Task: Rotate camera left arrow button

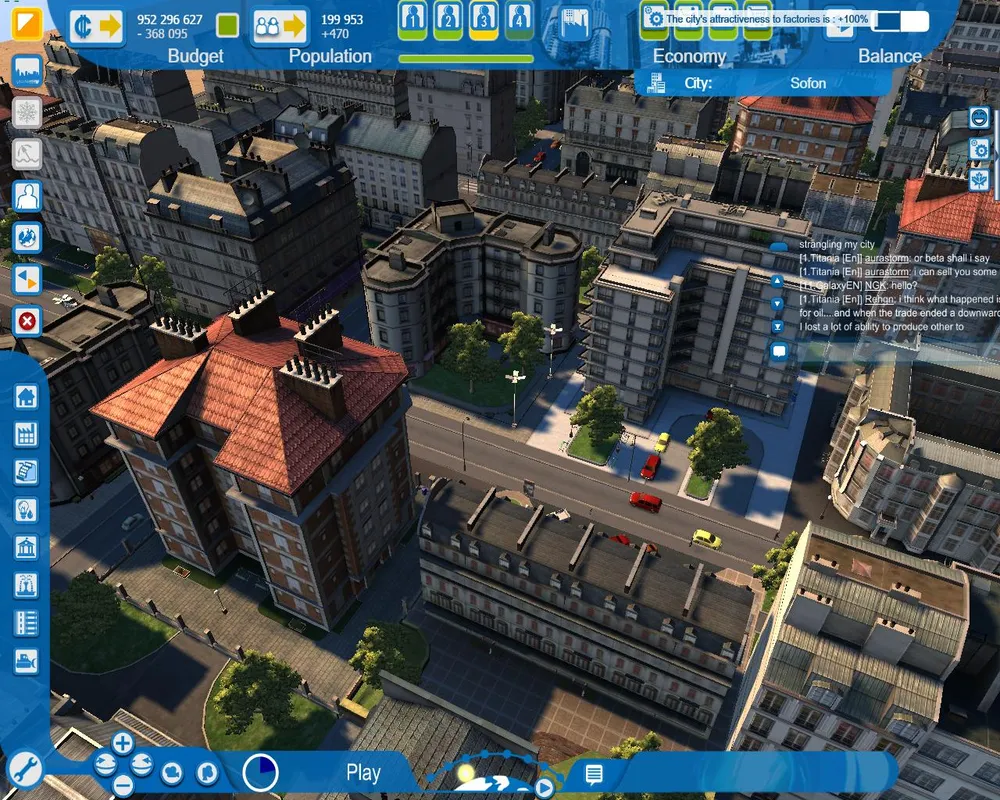Action: (105, 764)
